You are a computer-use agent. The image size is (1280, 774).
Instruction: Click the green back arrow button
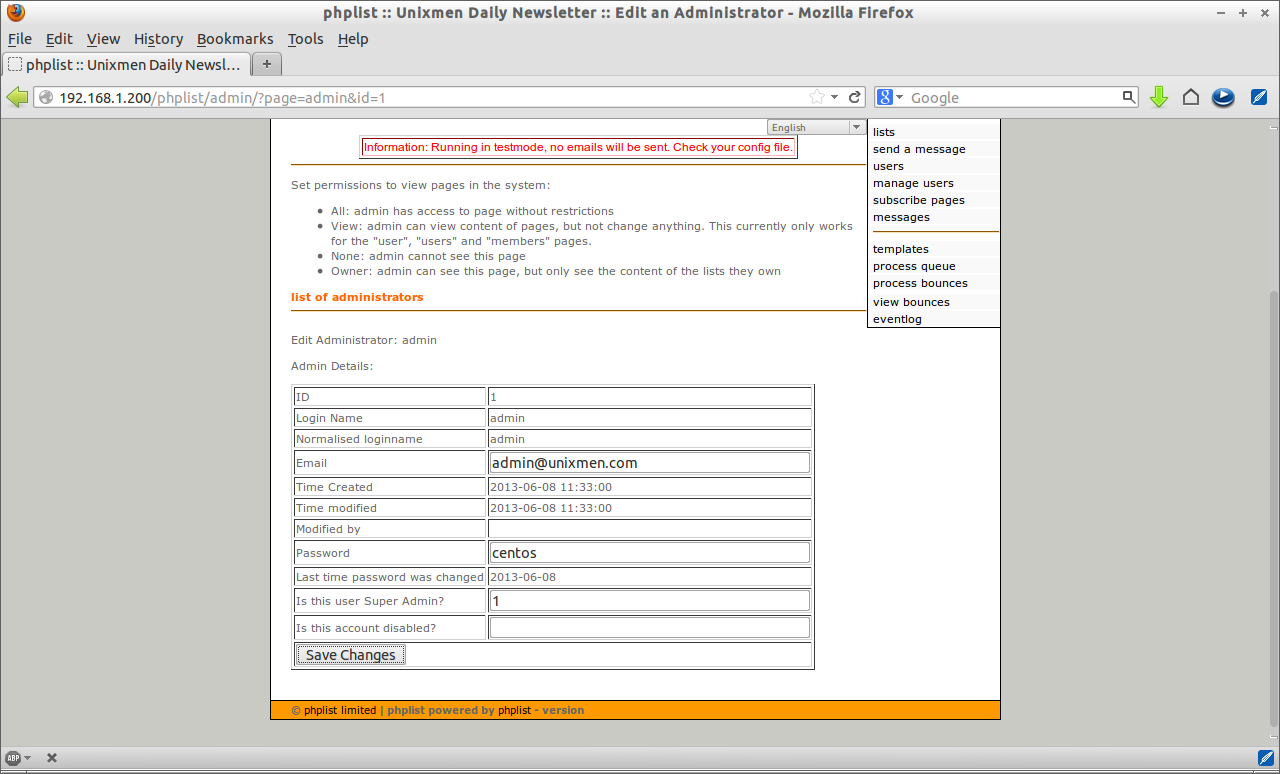(17, 97)
